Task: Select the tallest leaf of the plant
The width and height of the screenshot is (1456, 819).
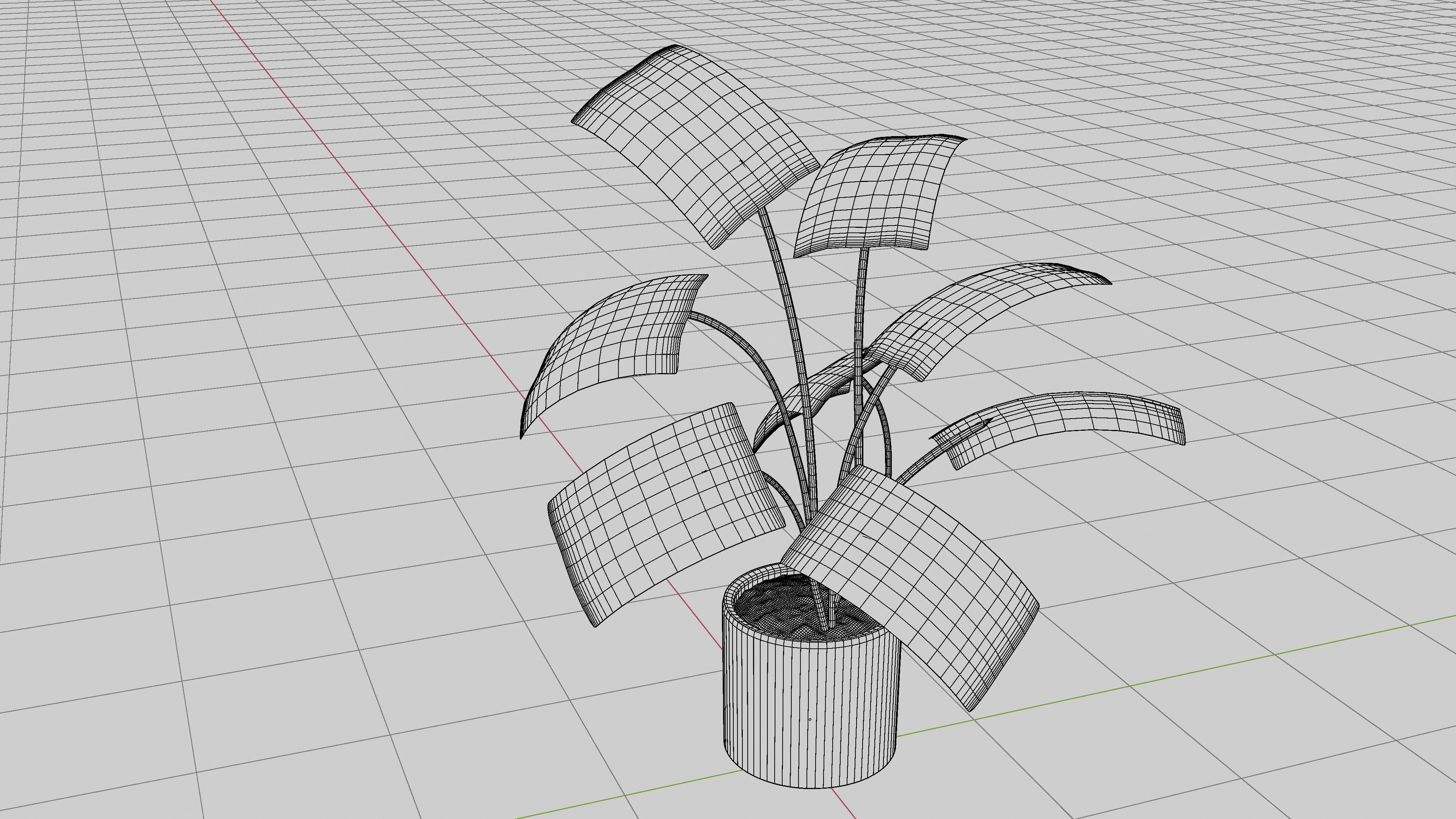Action: tap(695, 147)
